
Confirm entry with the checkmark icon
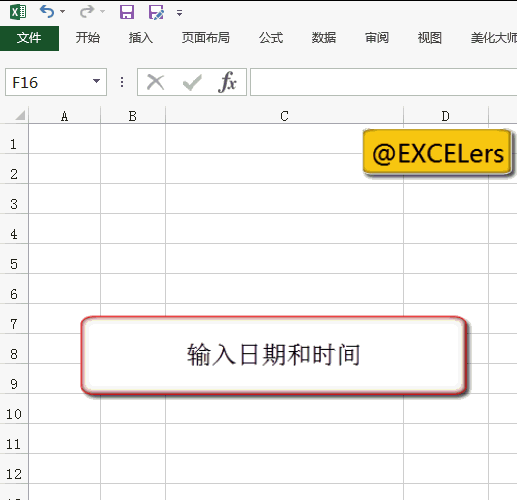click(192, 82)
